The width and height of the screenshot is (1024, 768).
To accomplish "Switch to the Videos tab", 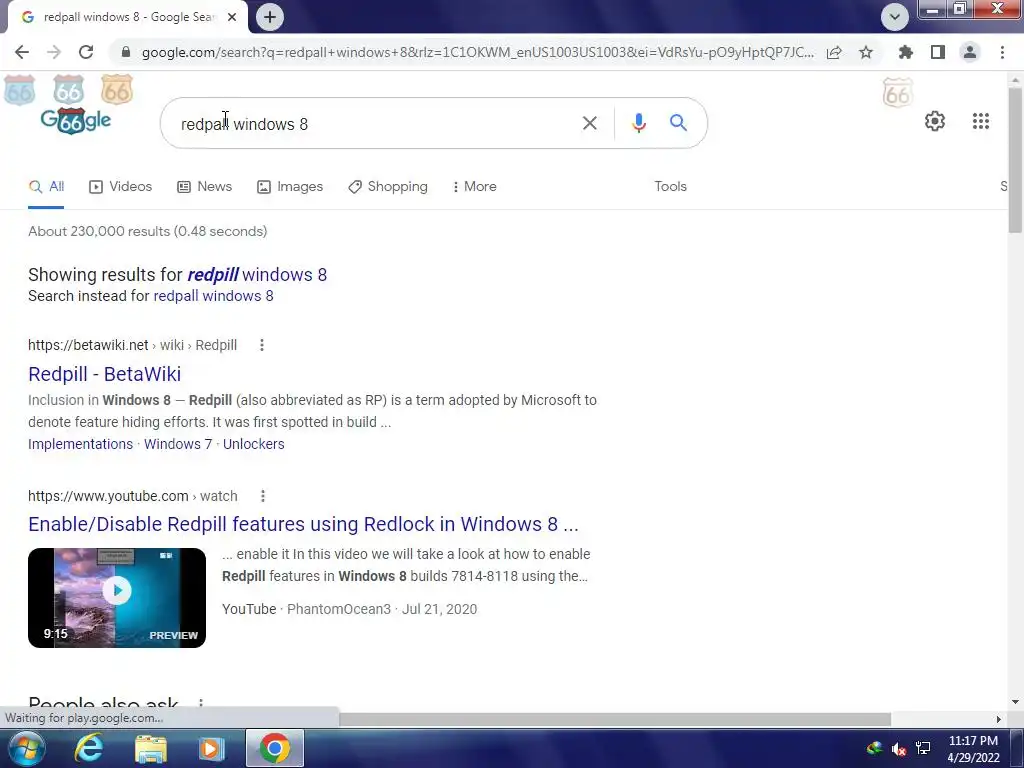I will pyautogui.click(x=121, y=187).
